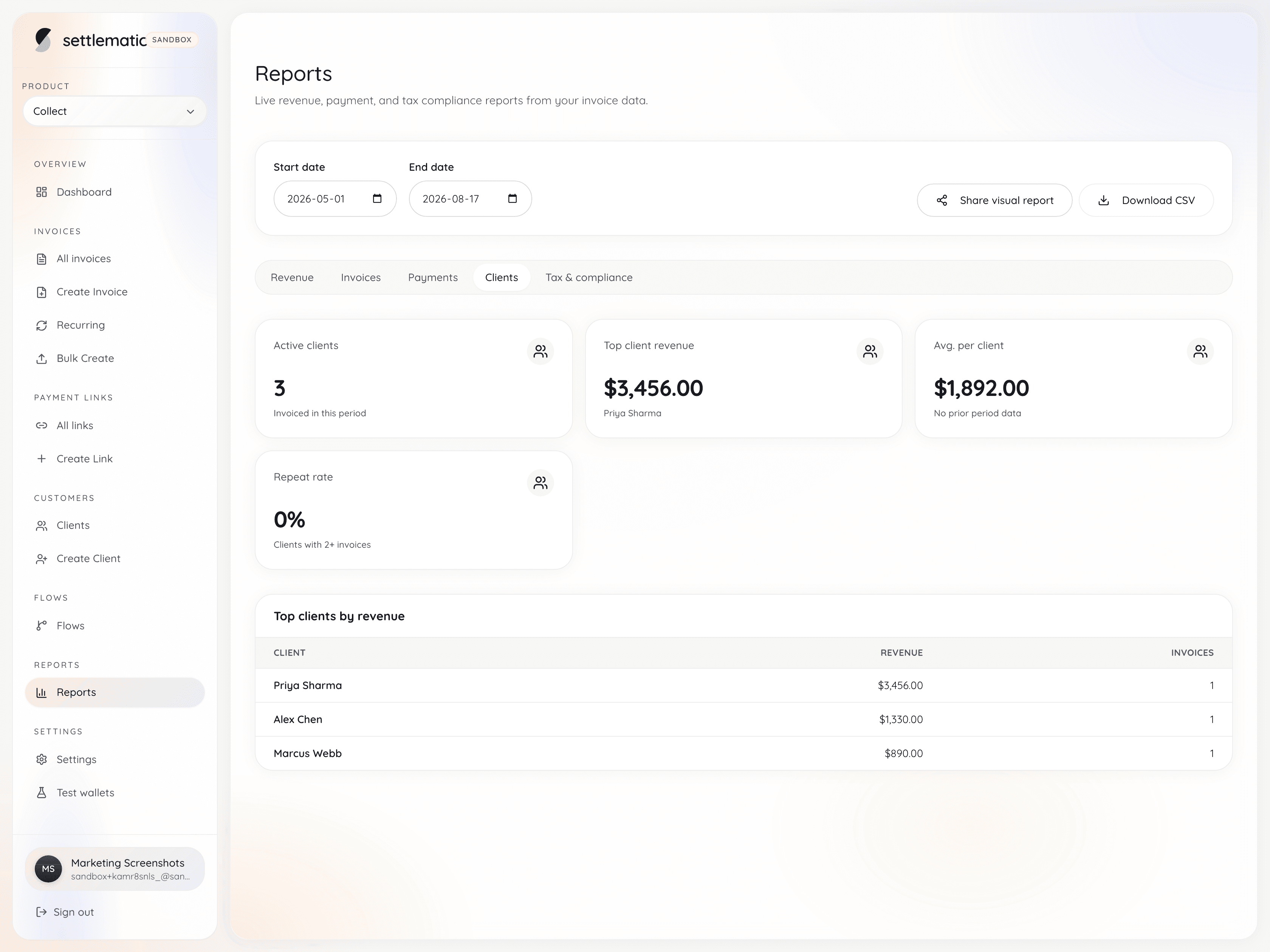The image size is (1270, 952).
Task: Click the $1,330.00 revenue cell
Action: tap(901, 719)
